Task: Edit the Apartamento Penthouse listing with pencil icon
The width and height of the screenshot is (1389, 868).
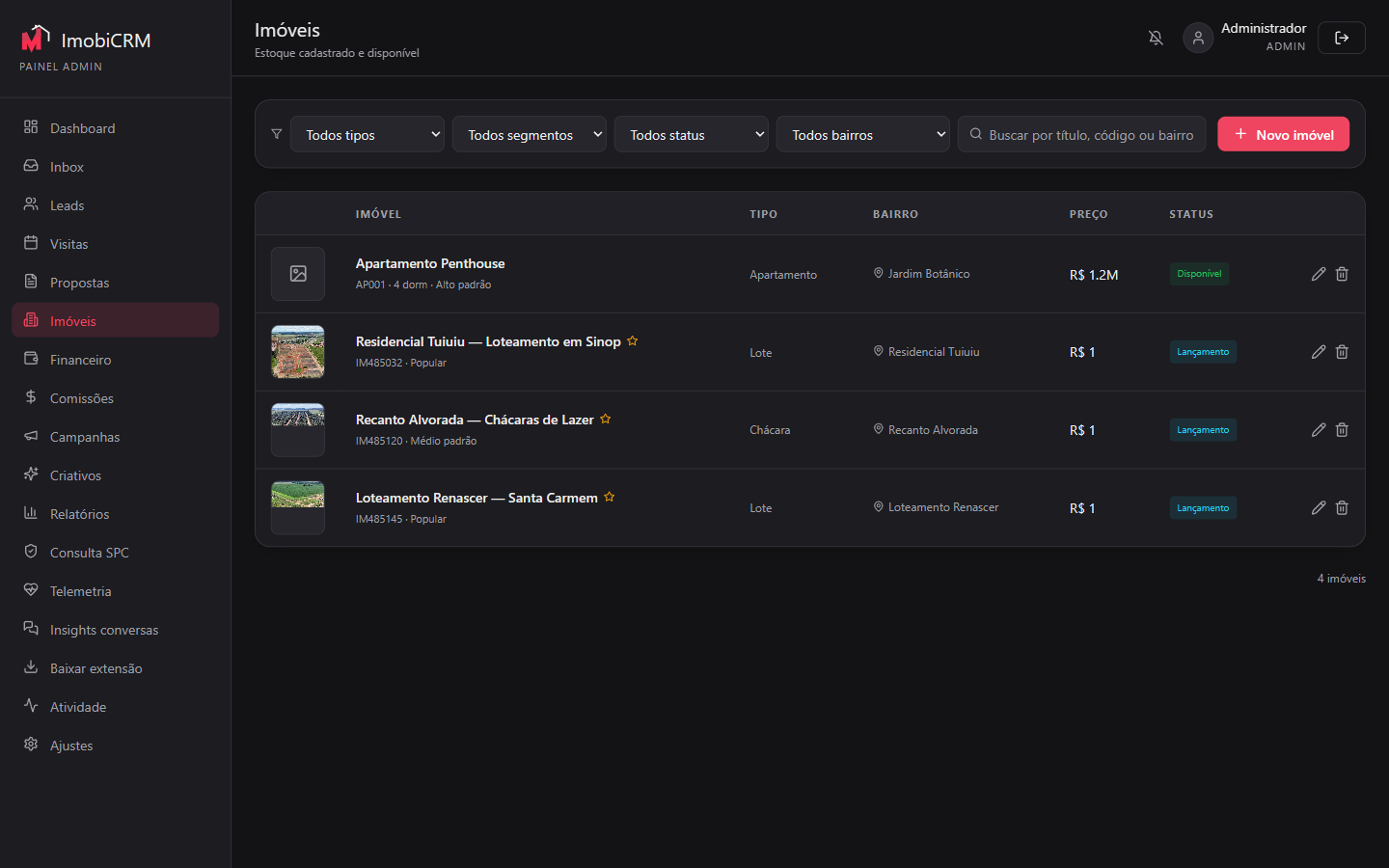Action: tap(1319, 274)
